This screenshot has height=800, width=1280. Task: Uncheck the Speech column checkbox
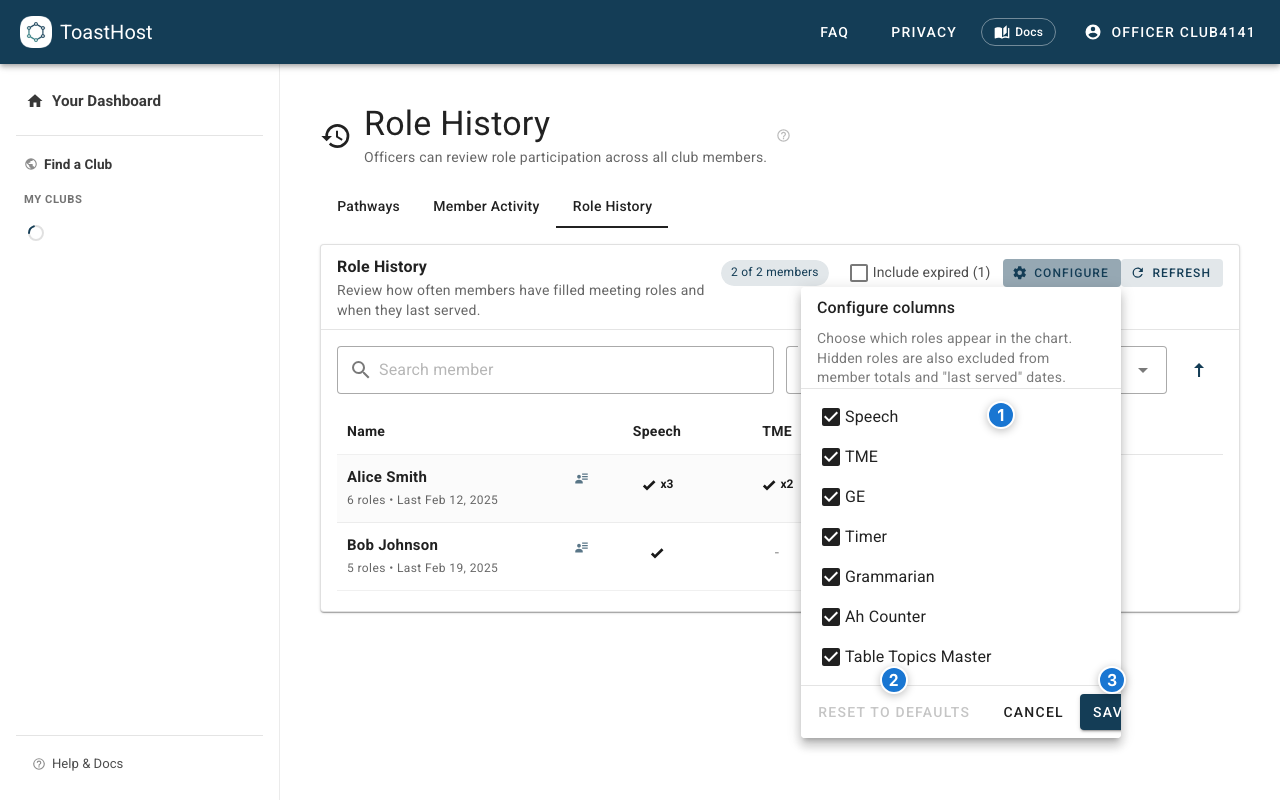coord(830,417)
